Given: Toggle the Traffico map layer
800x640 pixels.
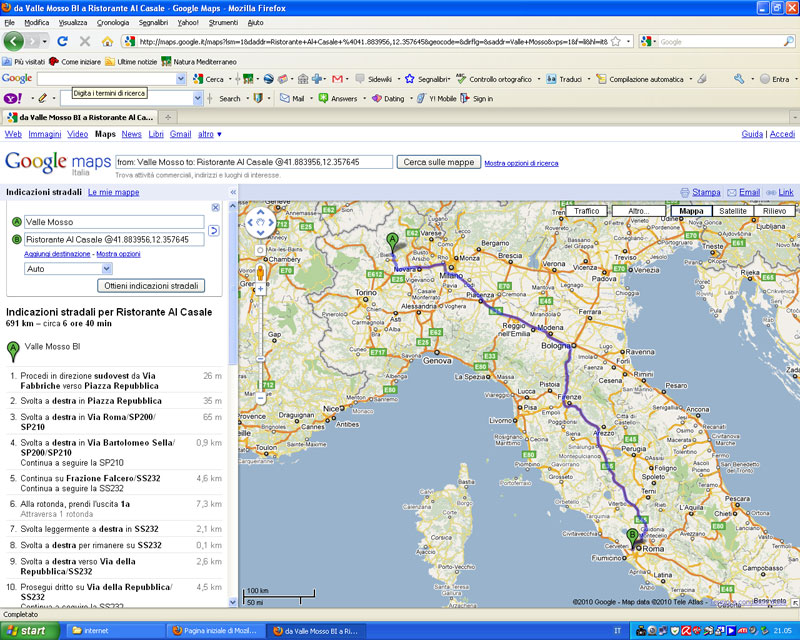Looking at the screenshot, I should click(586, 211).
